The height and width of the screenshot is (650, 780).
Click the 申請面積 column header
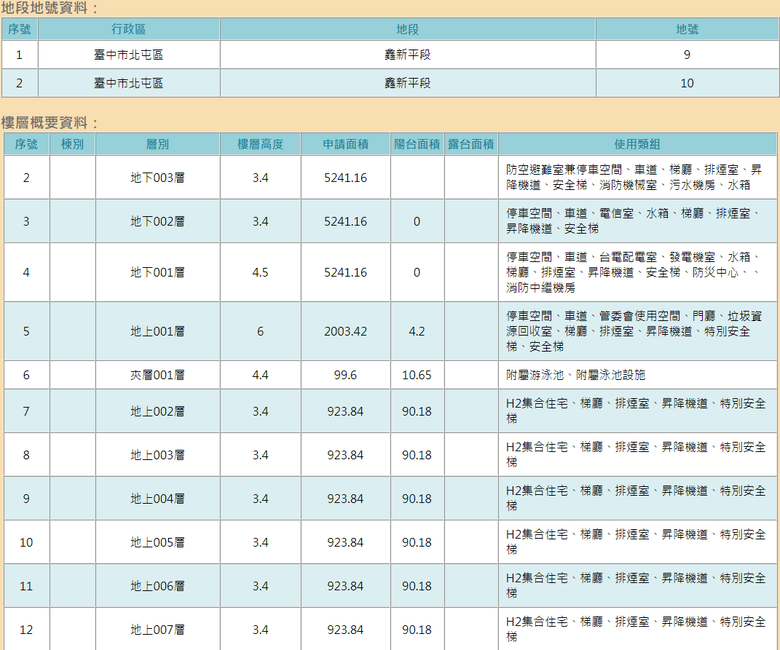pos(345,144)
